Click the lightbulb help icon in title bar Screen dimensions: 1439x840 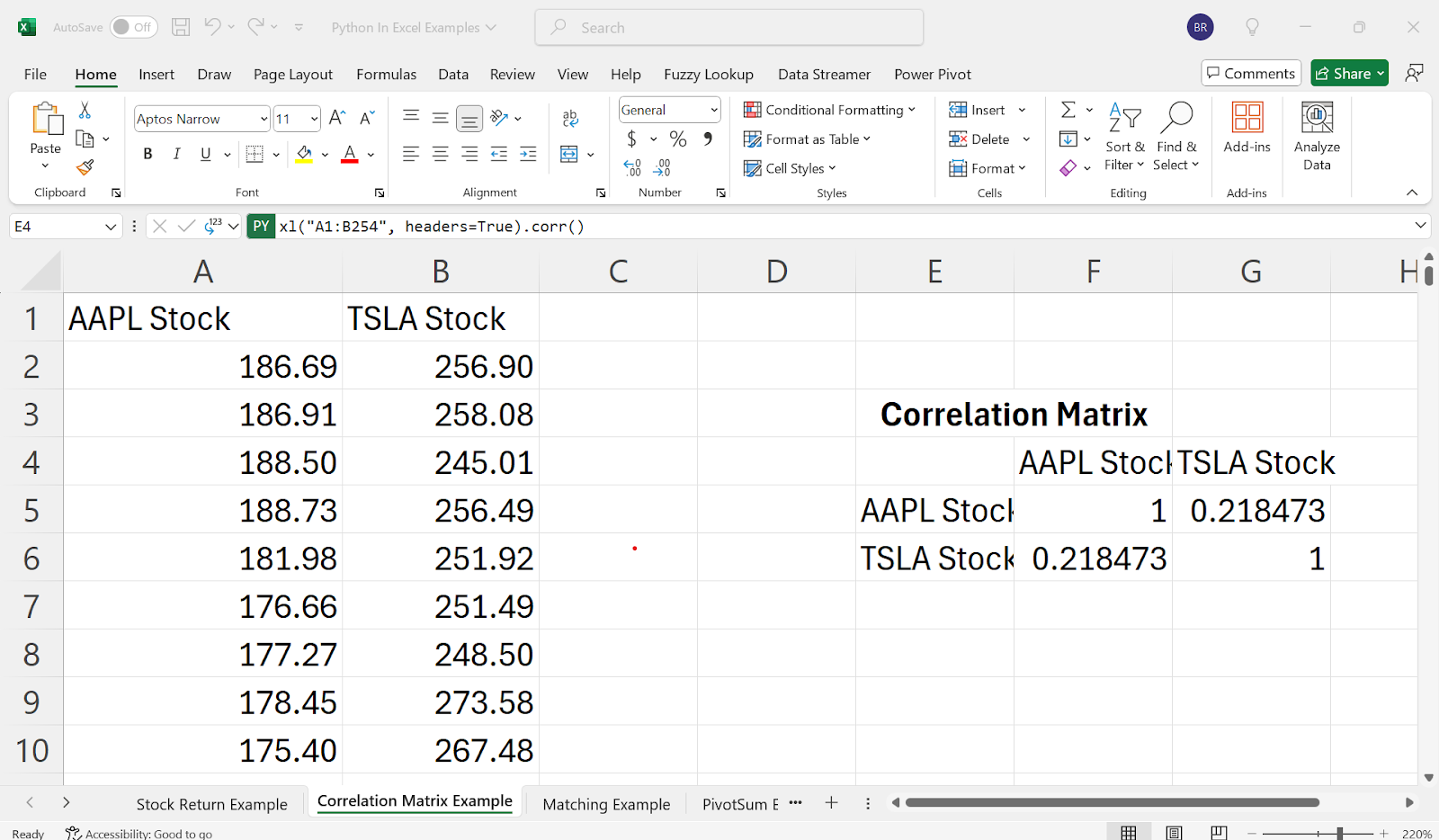(1252, 27)
